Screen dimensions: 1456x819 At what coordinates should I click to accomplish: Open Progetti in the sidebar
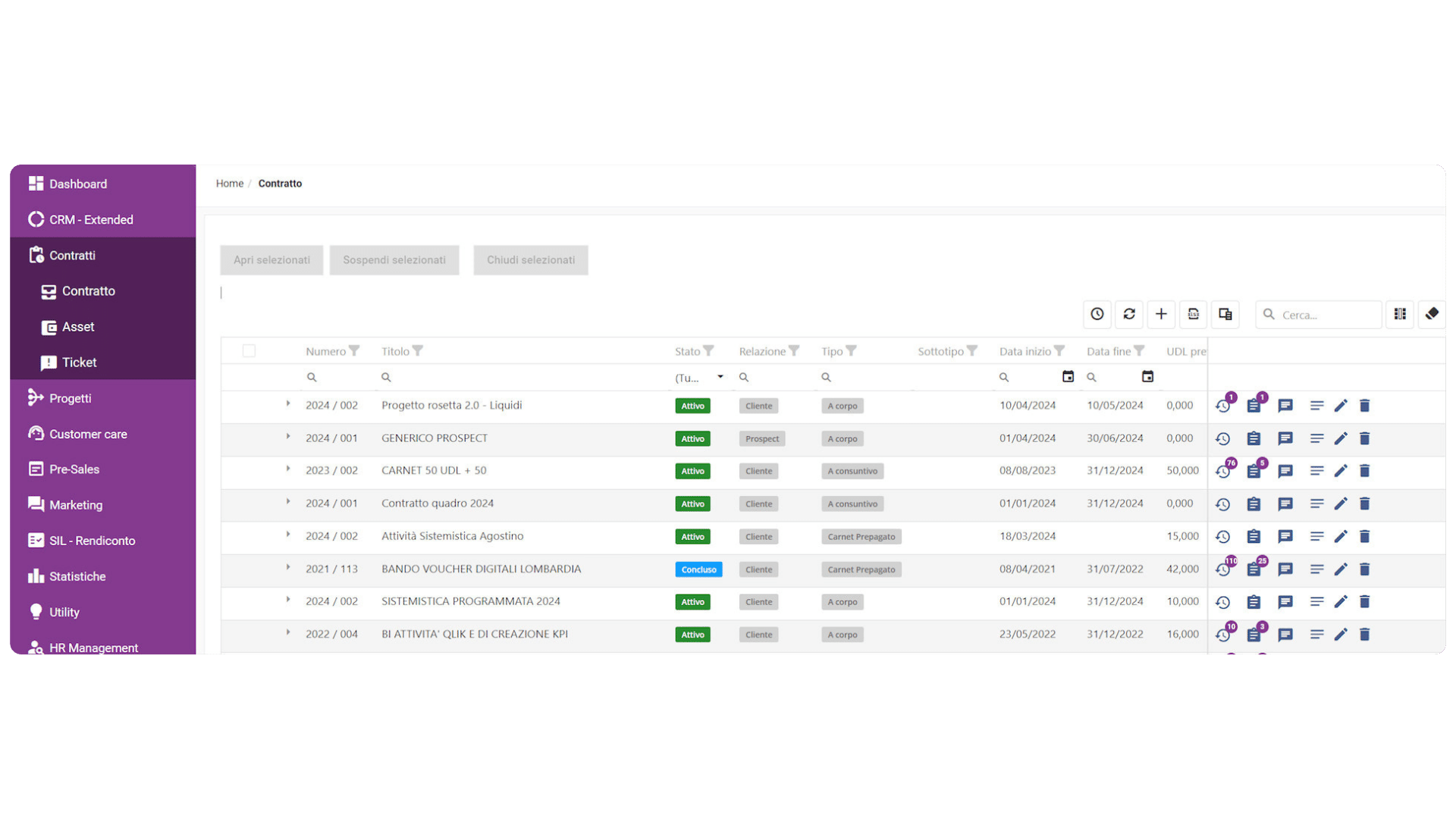coord(103,398)
